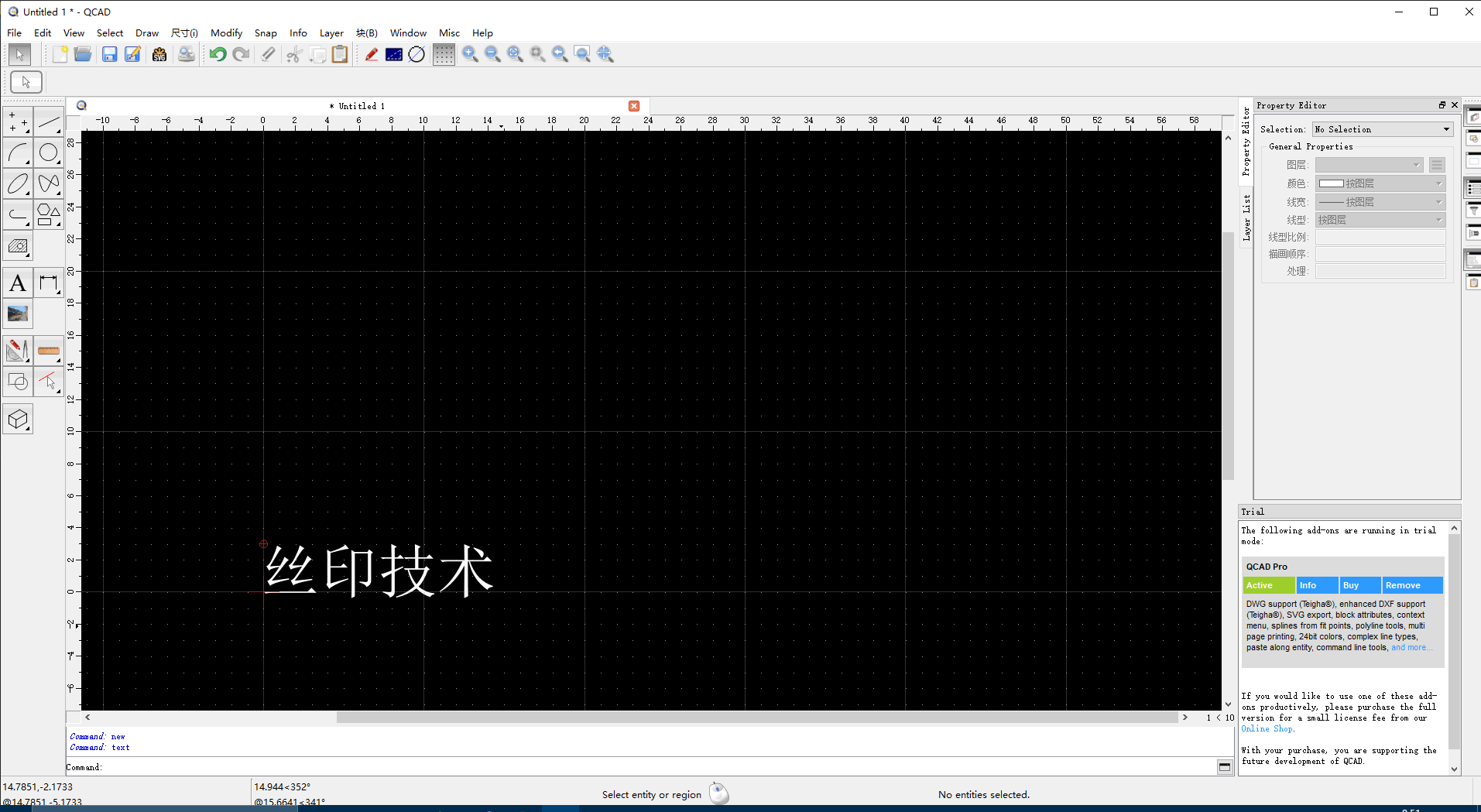The height and width of the screenshot is (812, 1481).
Task: Open the Hatch tool
Action: click(x=18, y=246)
